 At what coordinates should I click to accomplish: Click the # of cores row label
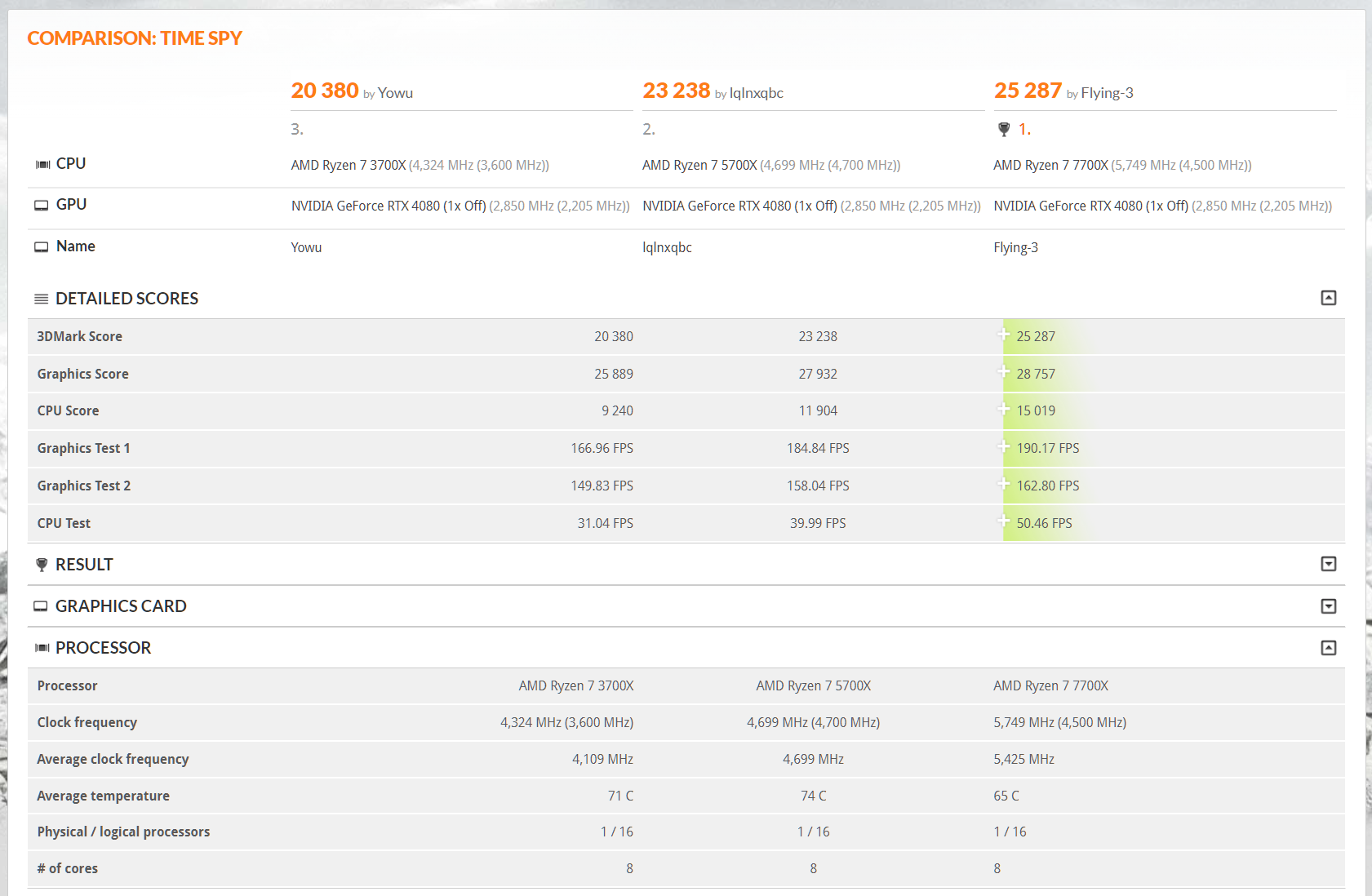(67, 868)
